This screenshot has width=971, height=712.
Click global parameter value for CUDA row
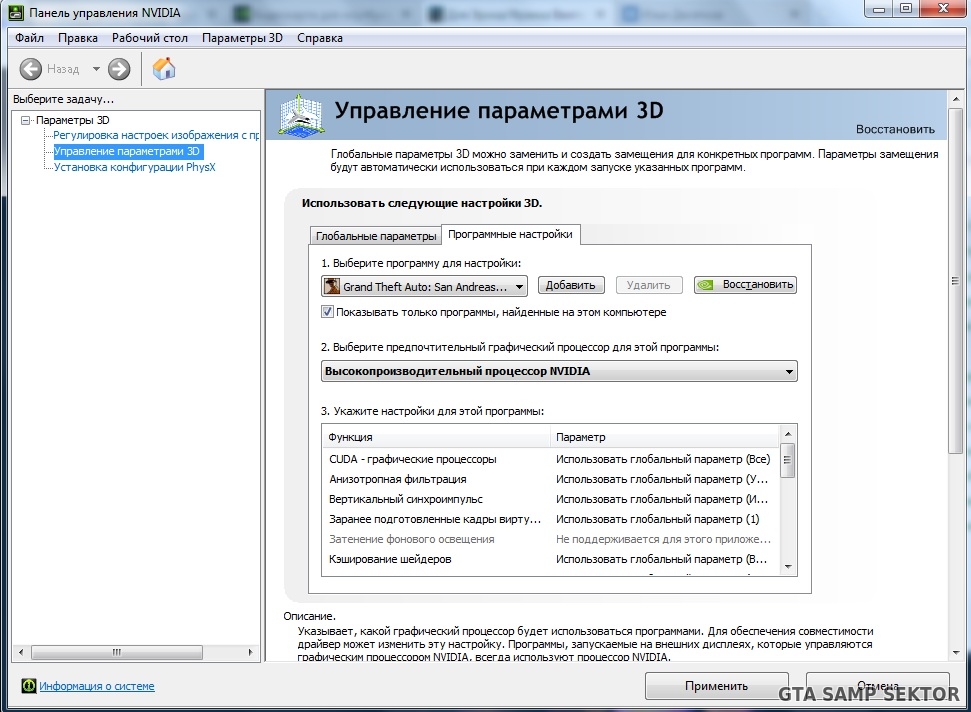663,459
